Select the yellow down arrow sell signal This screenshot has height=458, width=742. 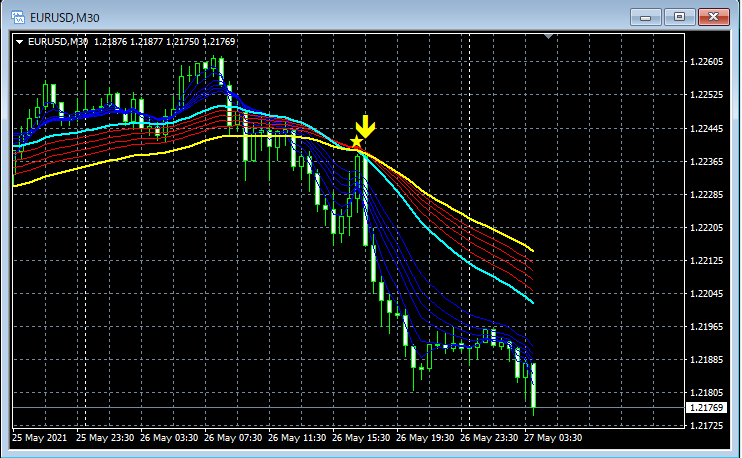tap(365, 126)
